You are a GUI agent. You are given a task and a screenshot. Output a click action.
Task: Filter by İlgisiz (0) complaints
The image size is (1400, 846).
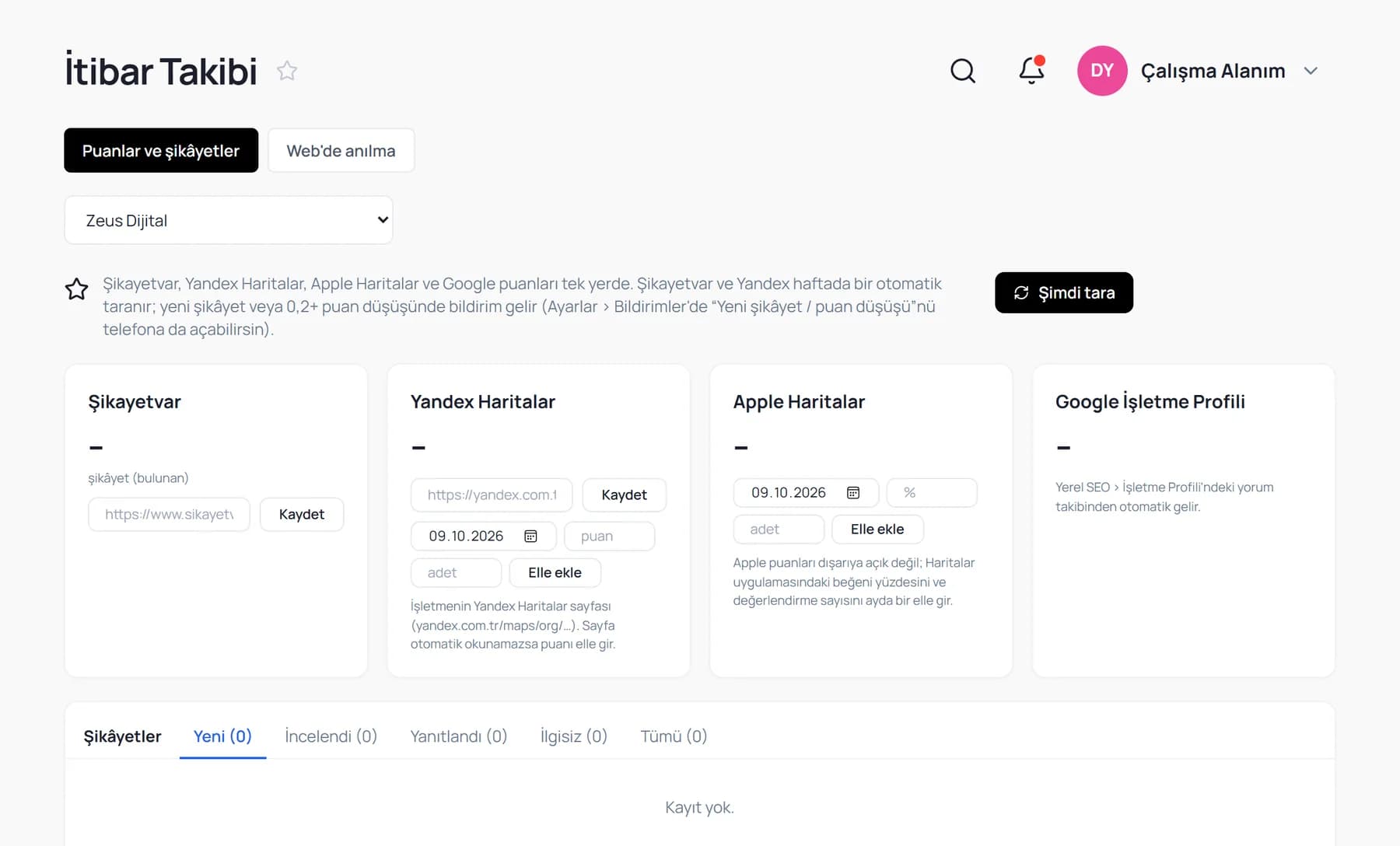point(573,736)
